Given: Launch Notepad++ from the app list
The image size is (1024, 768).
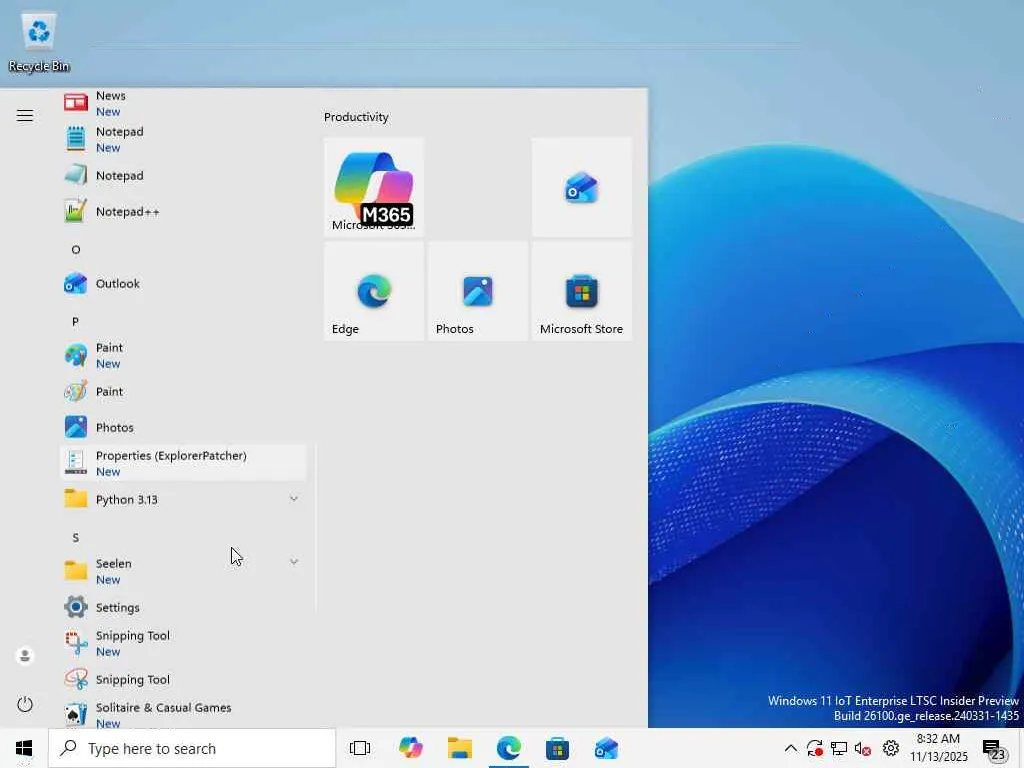Looking at the screenshot, I should (183, 211).
